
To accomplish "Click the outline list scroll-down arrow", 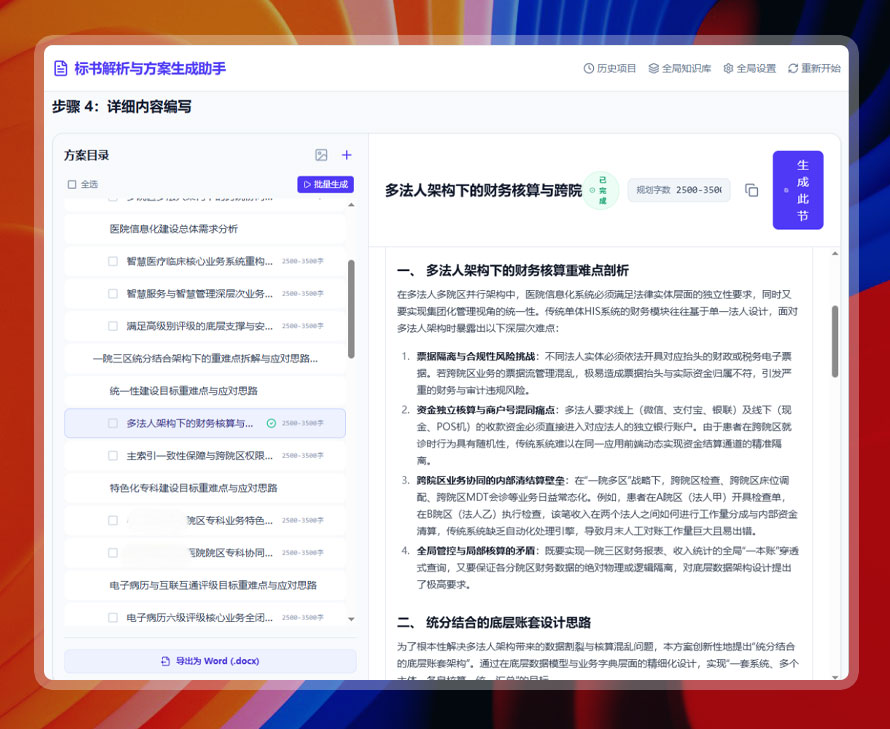I will coord(351,619).
